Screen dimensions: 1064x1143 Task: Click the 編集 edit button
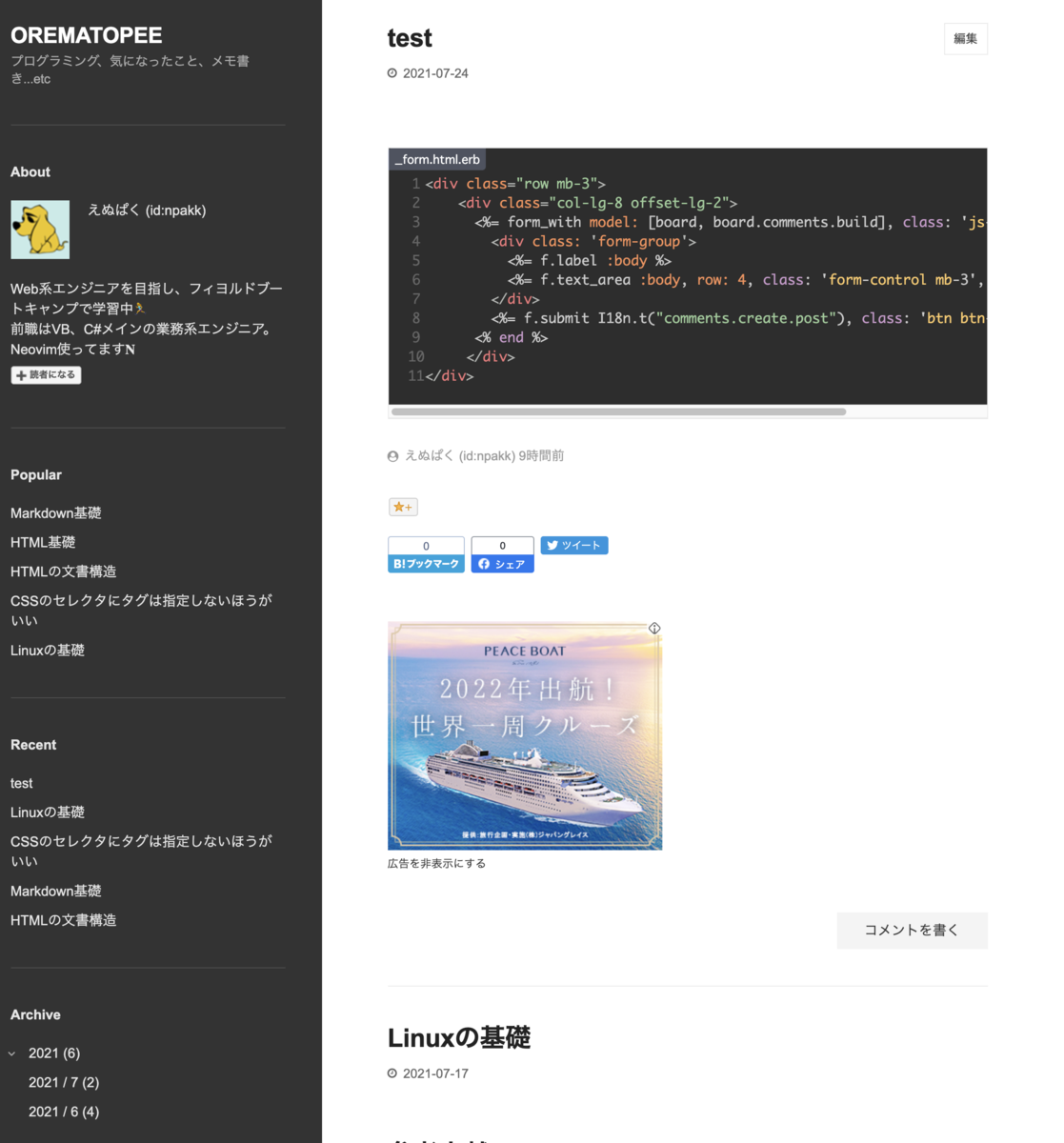click(x=966, y=39)
